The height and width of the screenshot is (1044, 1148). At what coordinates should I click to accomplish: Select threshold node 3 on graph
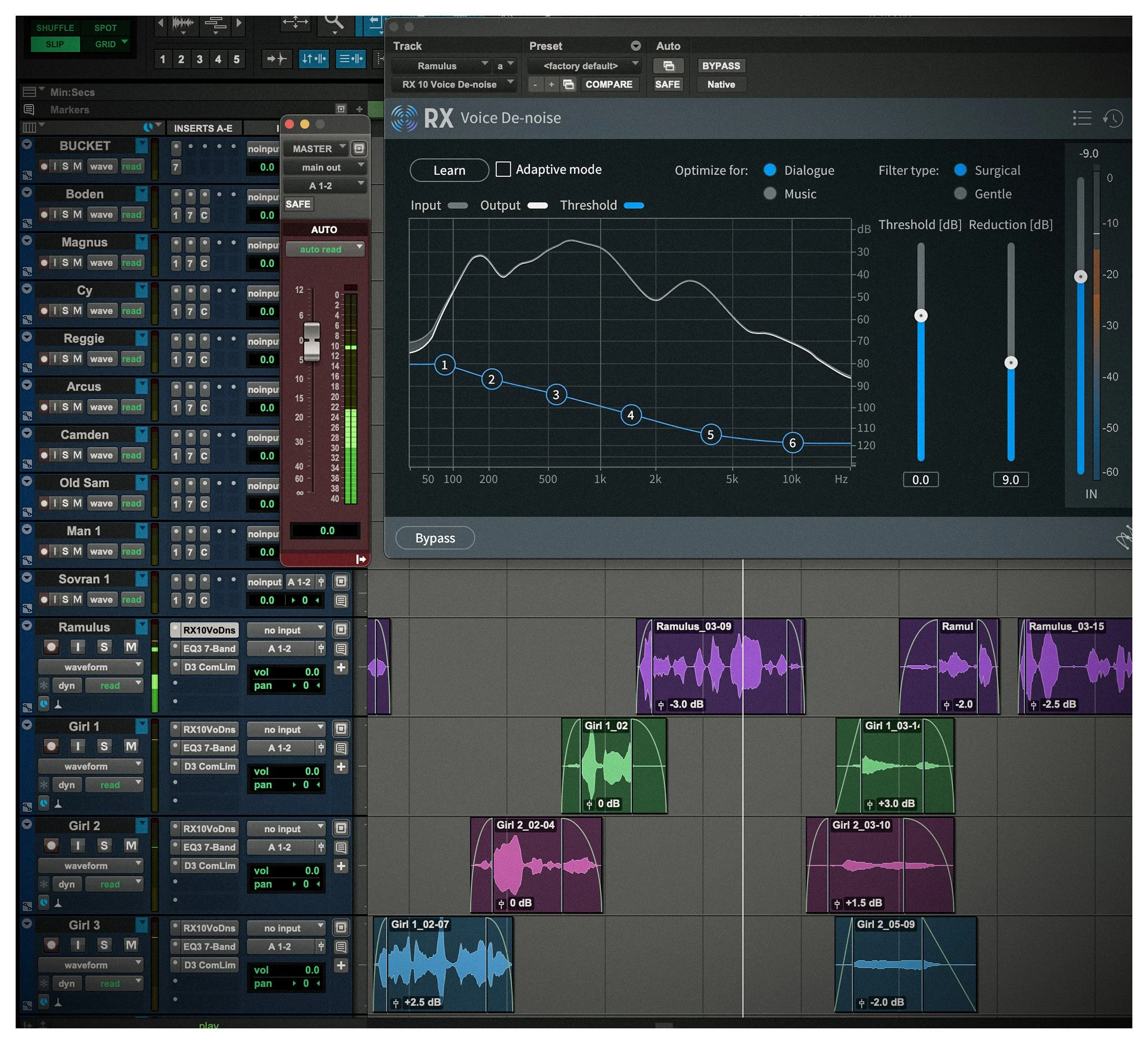point(556,395)
